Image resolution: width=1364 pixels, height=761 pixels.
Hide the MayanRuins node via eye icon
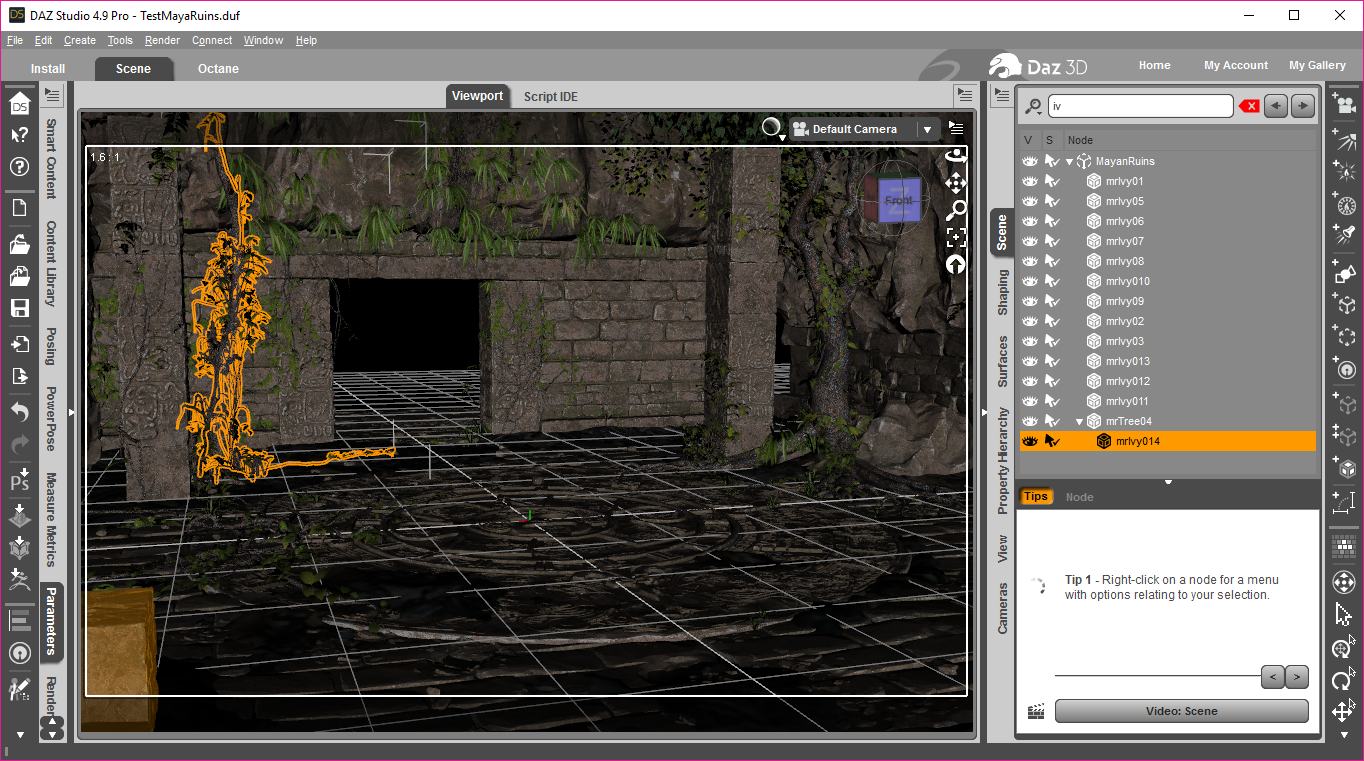click(1030, 161)
